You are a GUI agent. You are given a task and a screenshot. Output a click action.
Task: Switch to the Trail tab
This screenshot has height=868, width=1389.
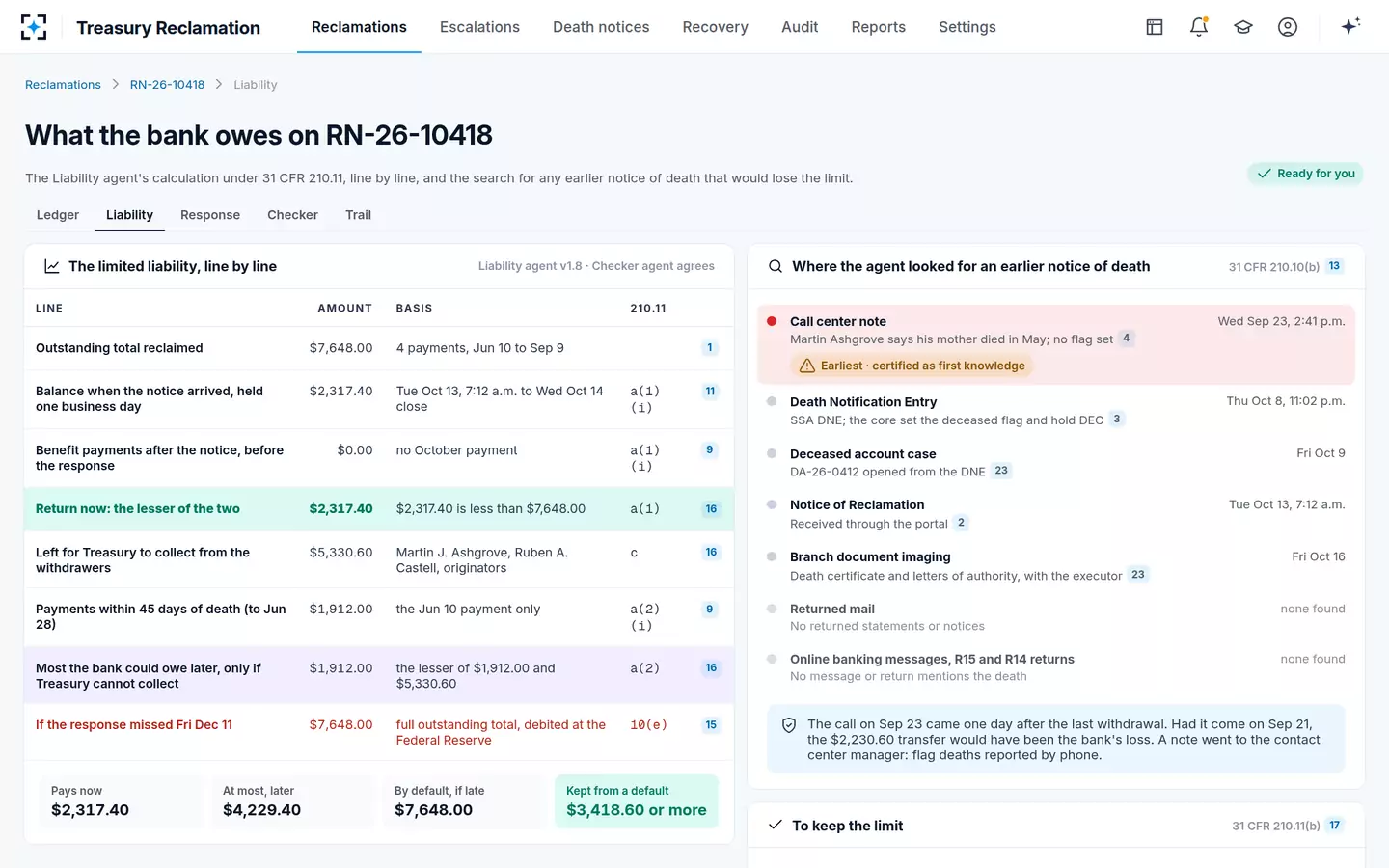tap(358, 215)
